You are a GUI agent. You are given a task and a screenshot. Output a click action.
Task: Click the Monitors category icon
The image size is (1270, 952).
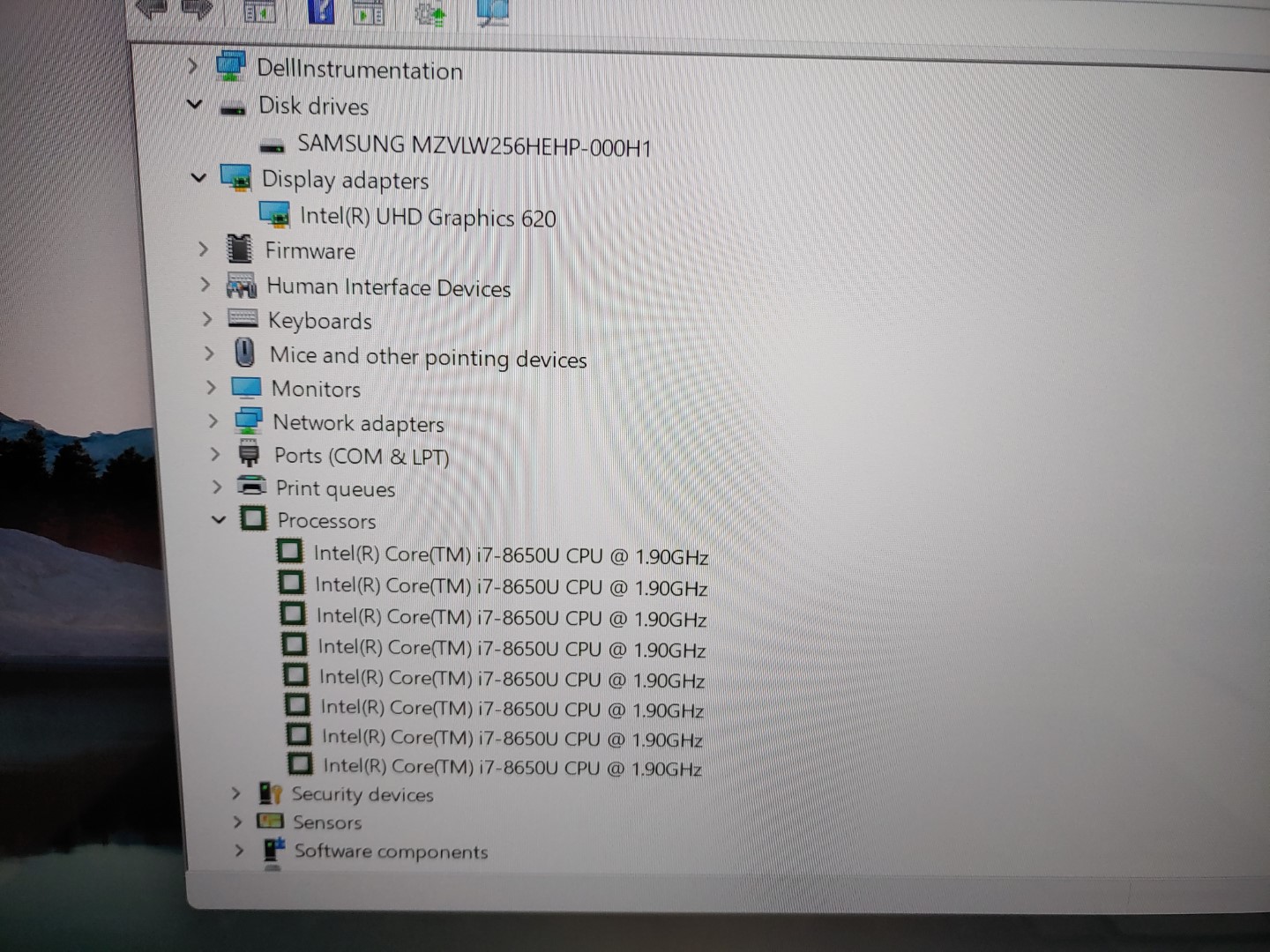click(x=246, y=387)
